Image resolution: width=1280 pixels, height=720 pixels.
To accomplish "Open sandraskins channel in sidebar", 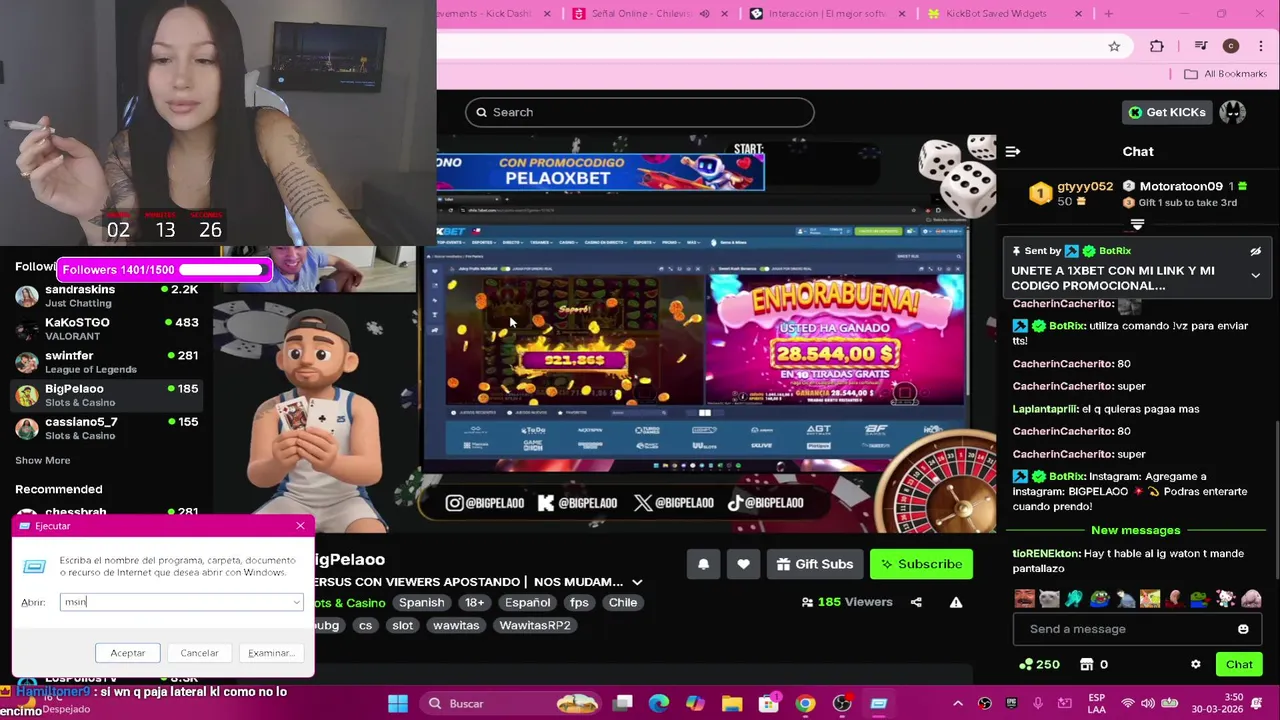I will (x=107, y=295).
